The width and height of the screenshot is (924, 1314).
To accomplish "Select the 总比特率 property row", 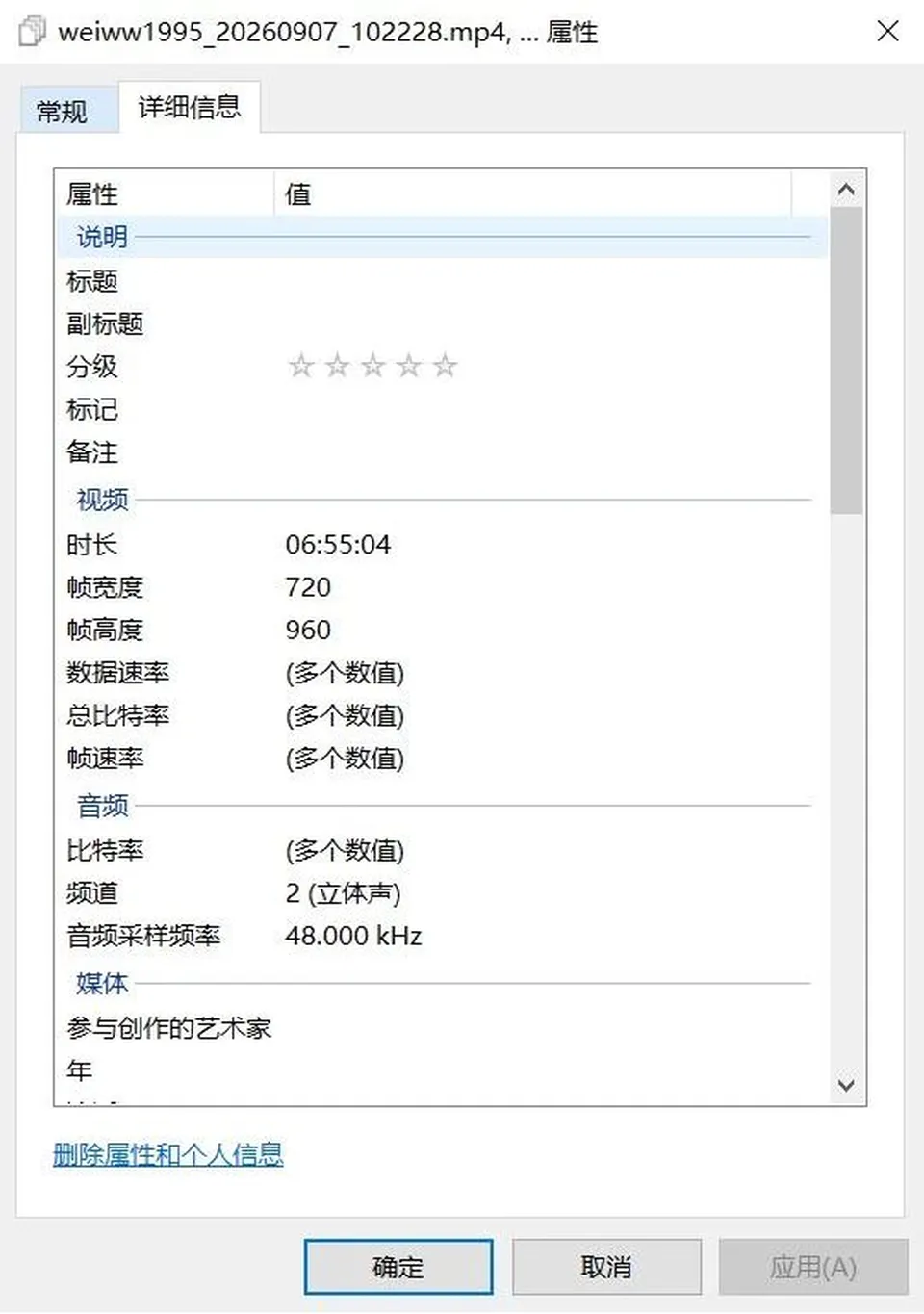I will point(441,715).
